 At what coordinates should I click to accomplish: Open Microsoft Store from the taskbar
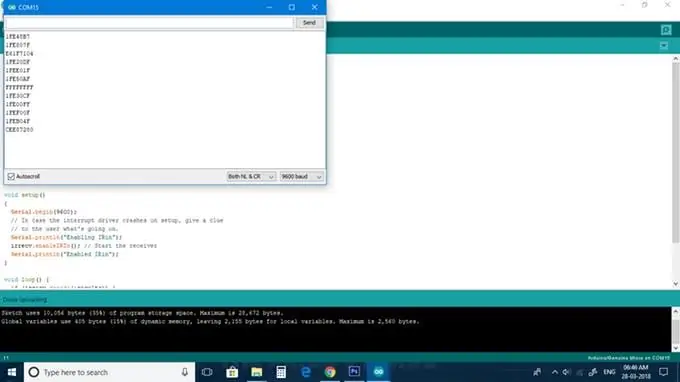click(232, 372)
